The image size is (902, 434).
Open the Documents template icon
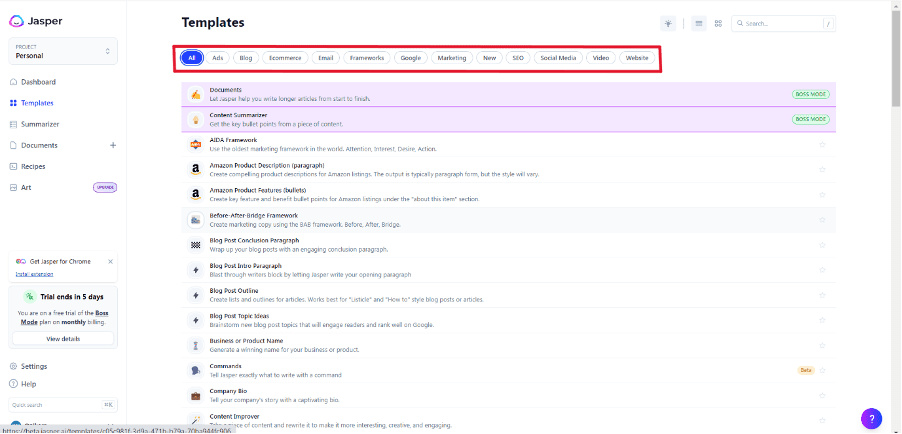[x=196, y=94]
